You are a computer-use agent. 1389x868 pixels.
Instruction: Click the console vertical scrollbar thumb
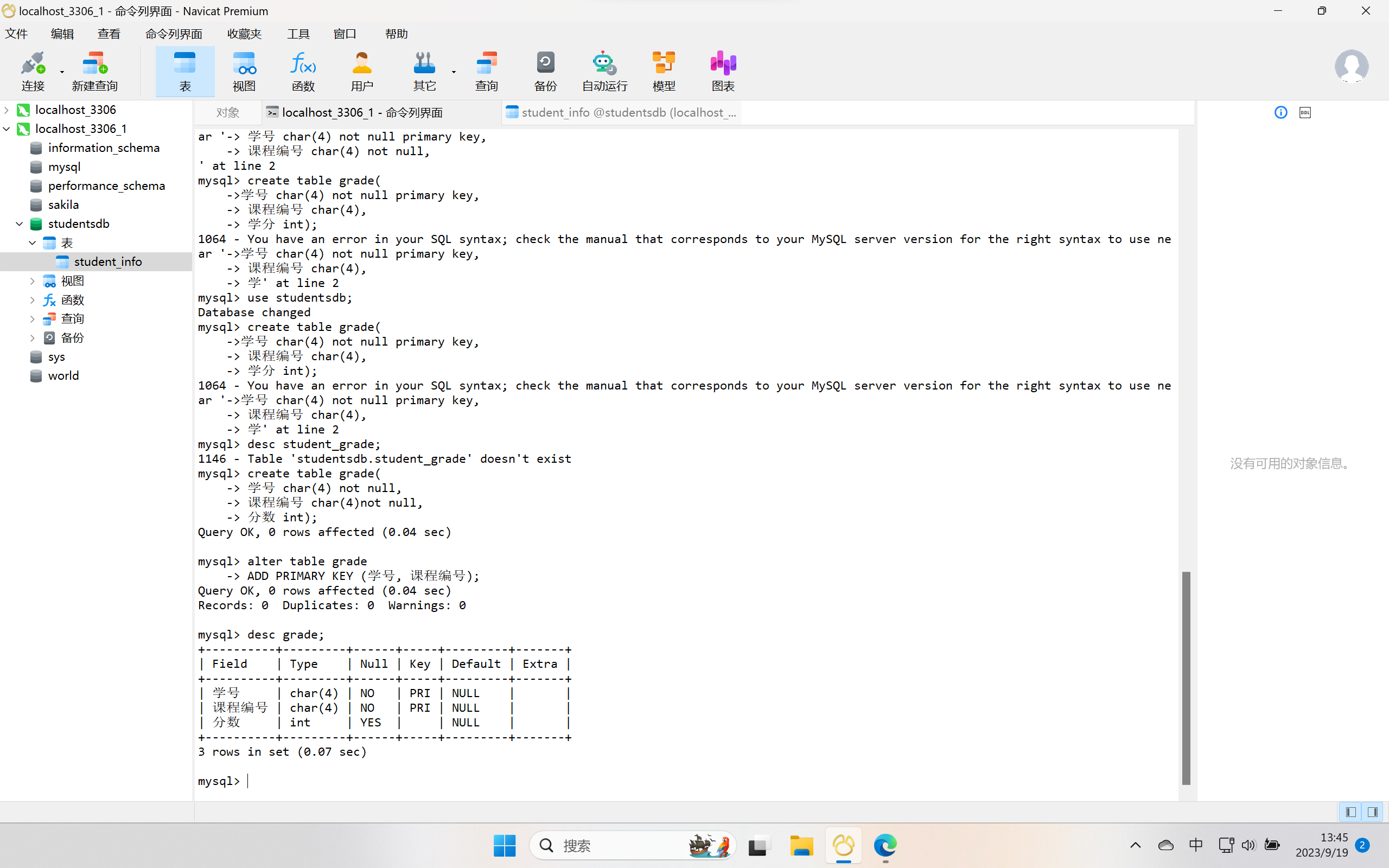[x=1186, y=678]
